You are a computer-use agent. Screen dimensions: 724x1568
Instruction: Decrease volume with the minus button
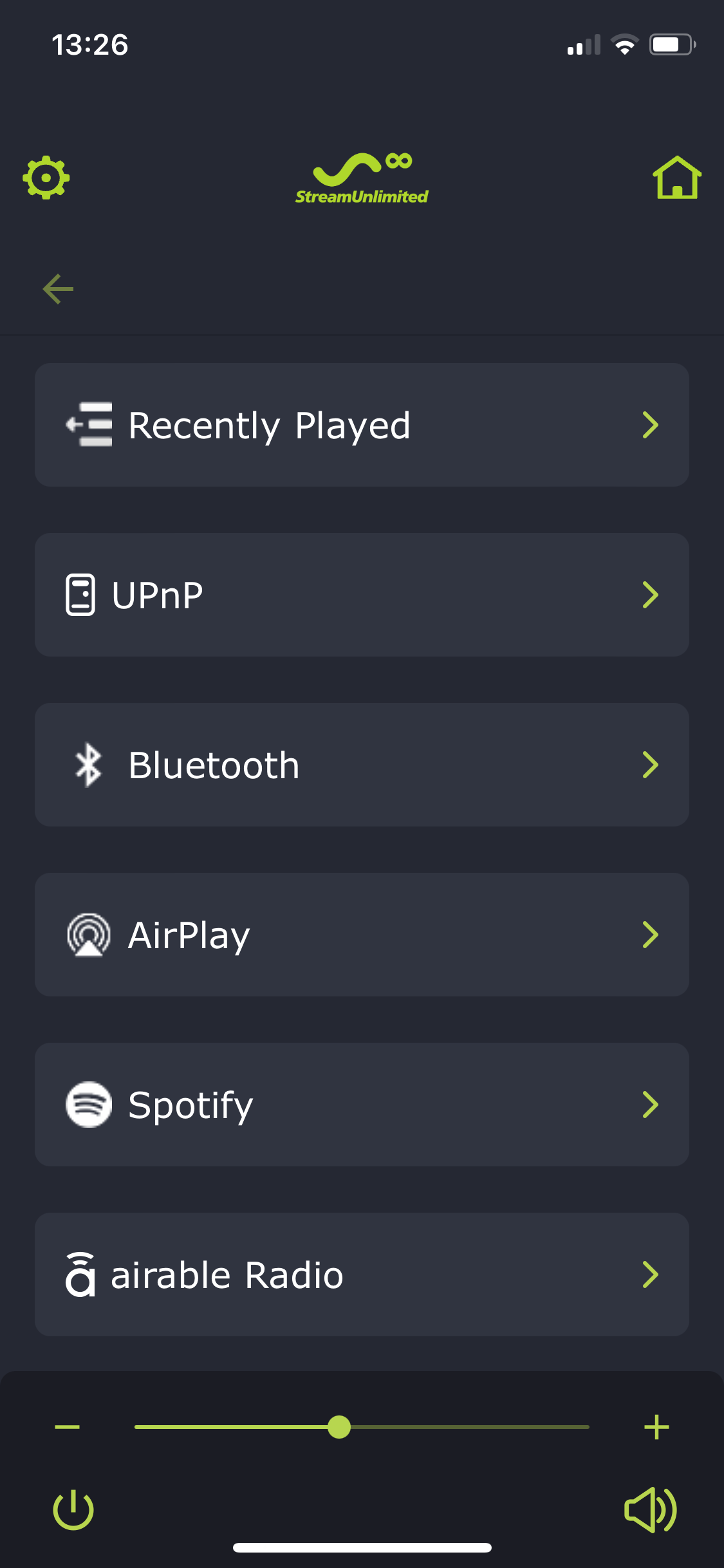pyautogui.click(x=67, y=1427)
